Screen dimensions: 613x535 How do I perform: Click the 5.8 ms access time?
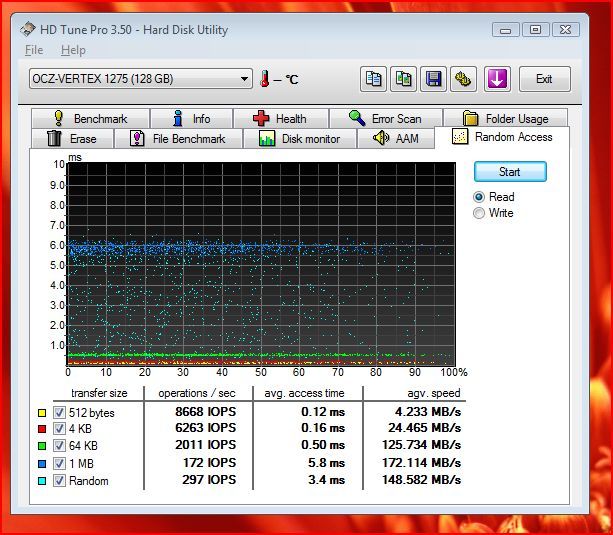pyautogui.click(x=326, y=463)
